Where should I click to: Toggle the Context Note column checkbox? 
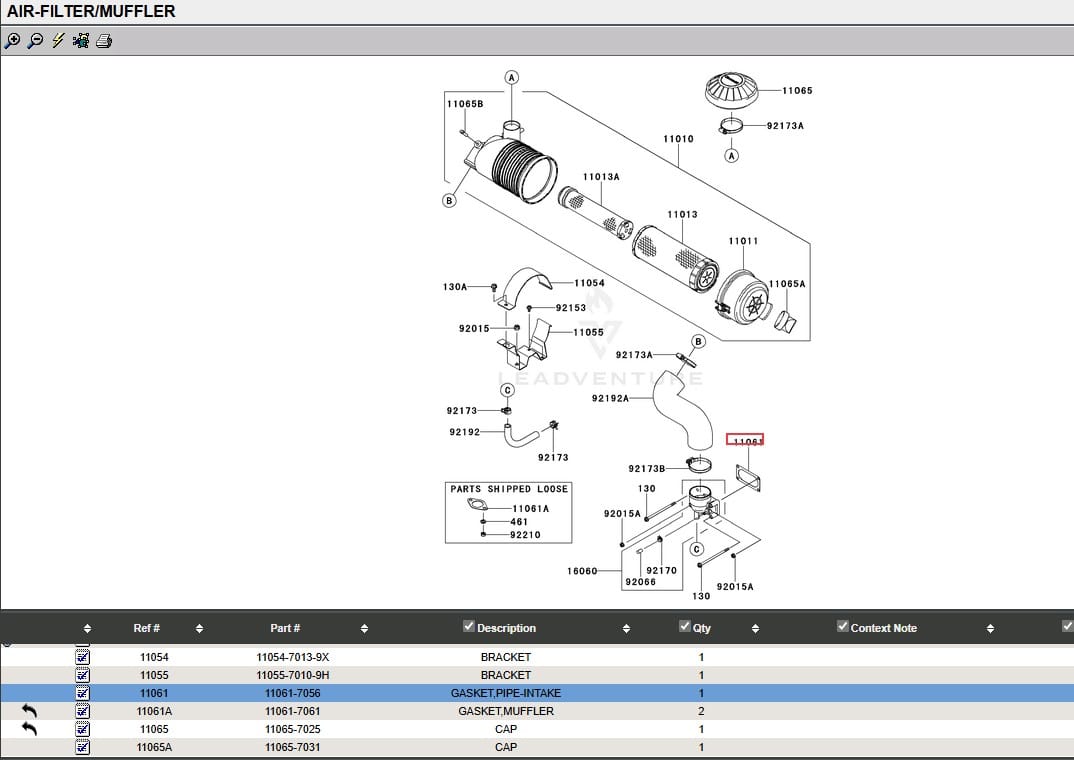842,627
